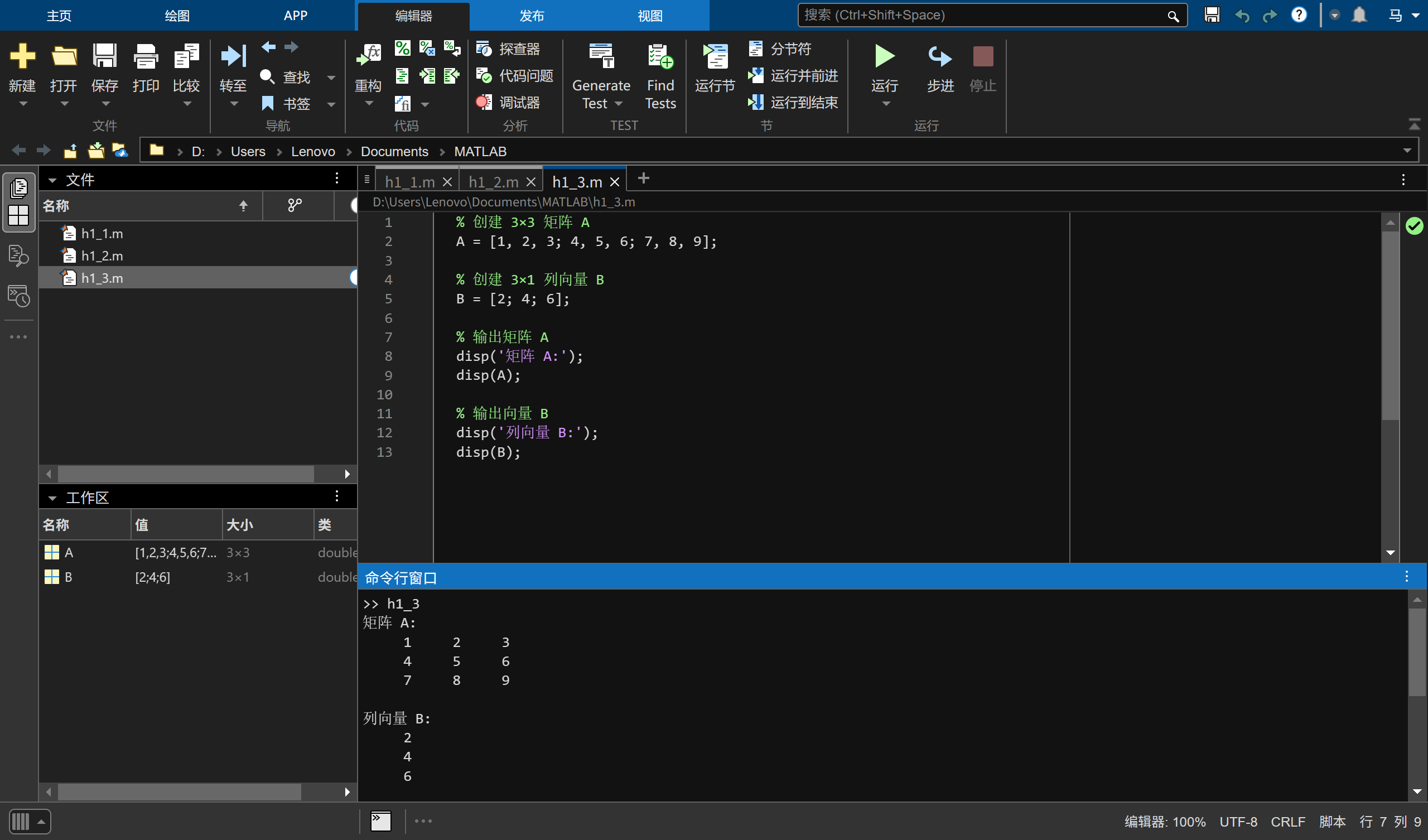
Task: Collapse the Workspace (工作区) panel
Action: 52,498
